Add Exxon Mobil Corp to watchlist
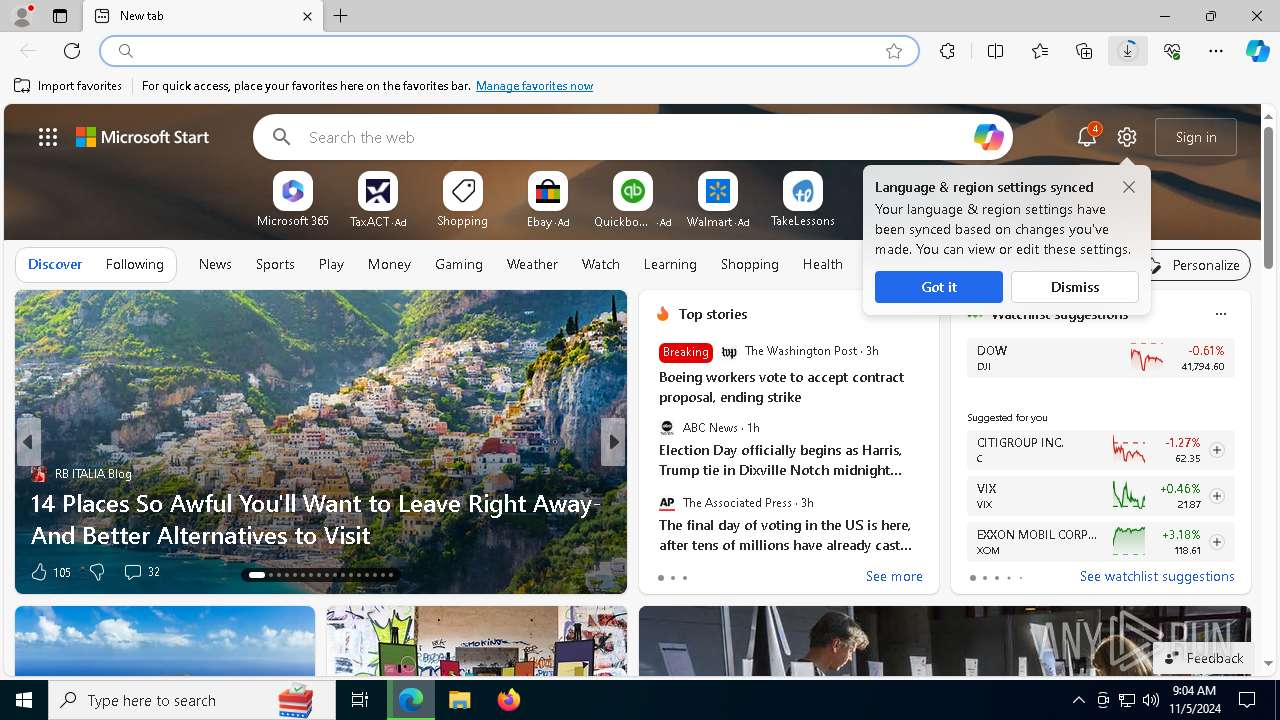 (x=1216, y=542)
